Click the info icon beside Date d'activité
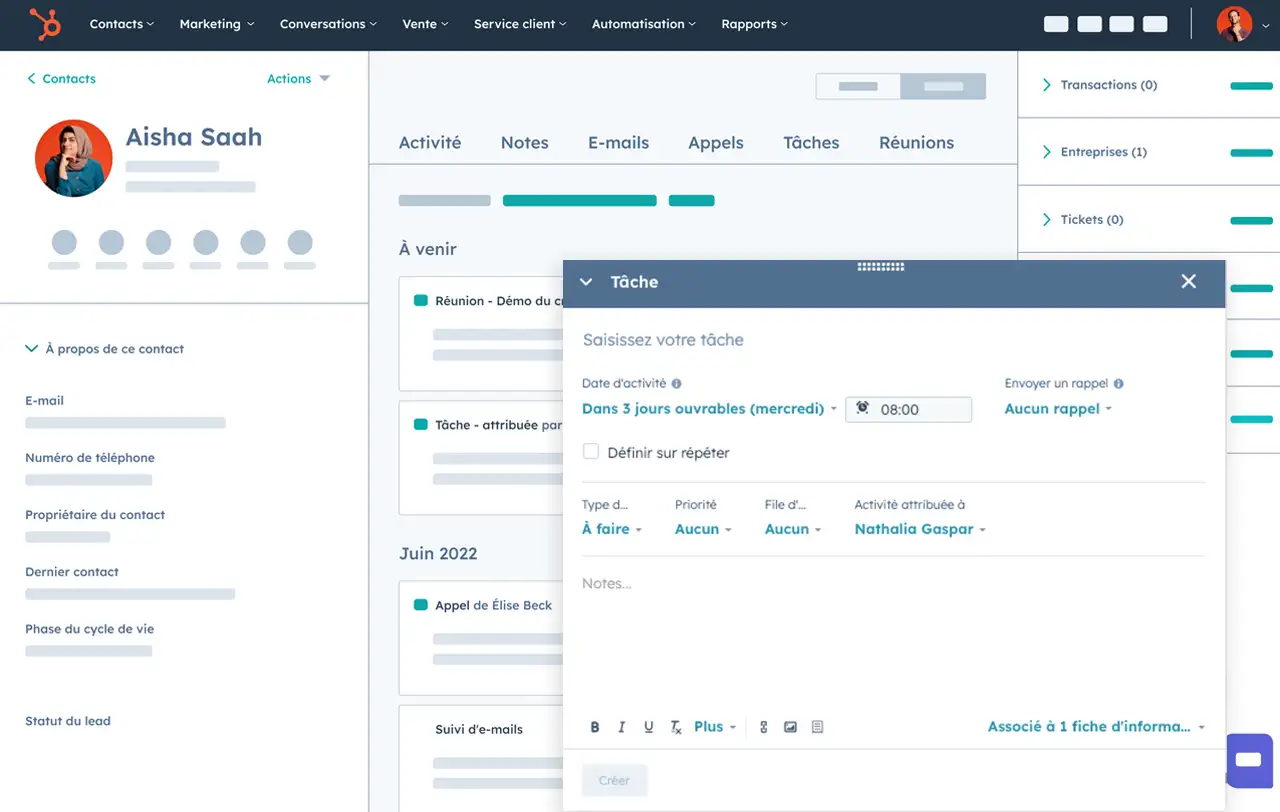This screenshot has width=1280, height=812. 677,384
